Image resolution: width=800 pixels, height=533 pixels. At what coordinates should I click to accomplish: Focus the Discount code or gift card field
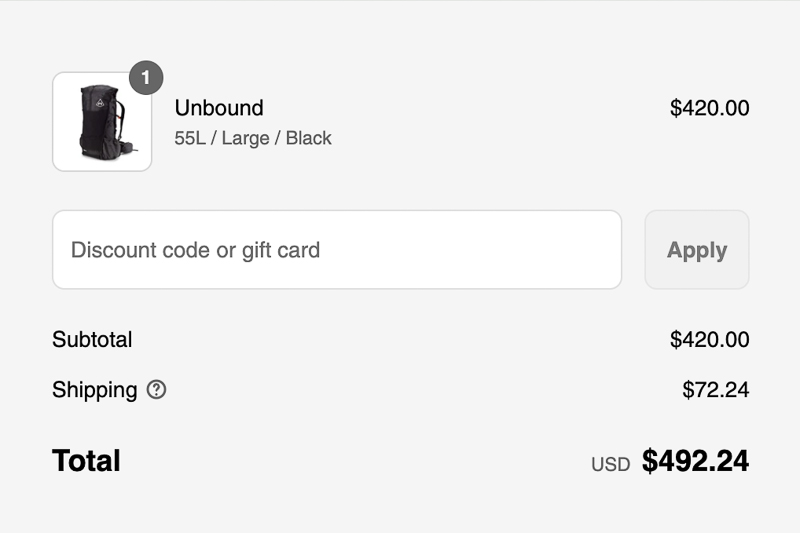337,249
